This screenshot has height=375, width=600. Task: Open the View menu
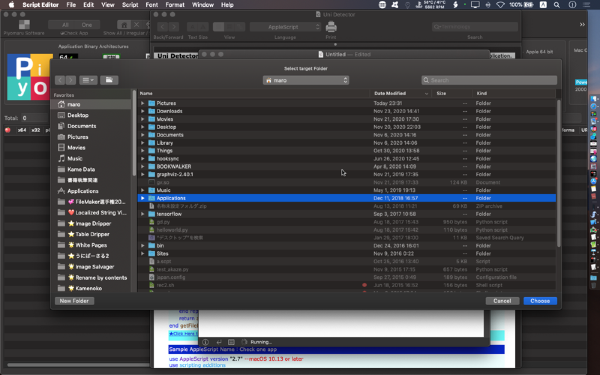pyautogui.click(x=108, y=5)
